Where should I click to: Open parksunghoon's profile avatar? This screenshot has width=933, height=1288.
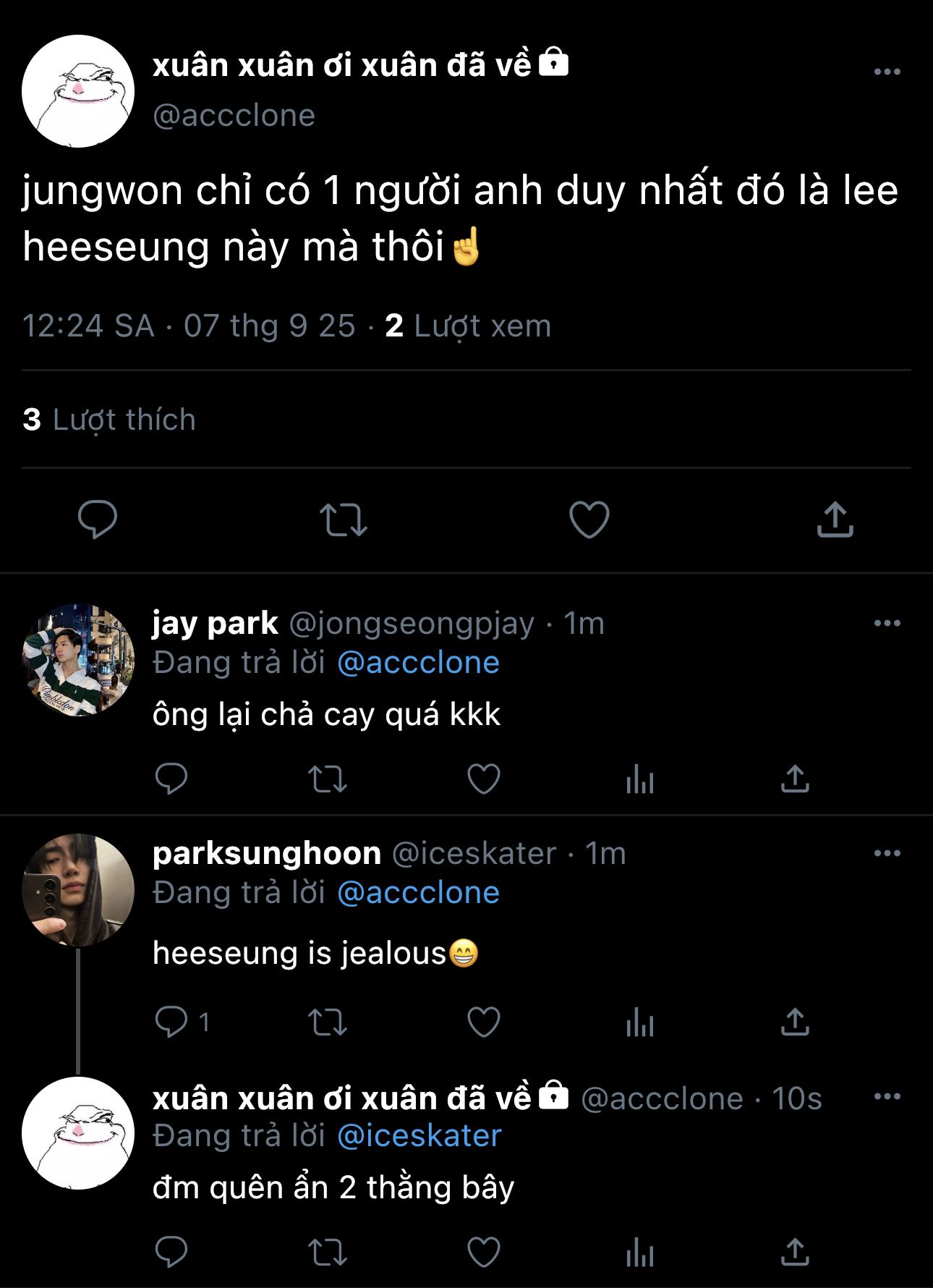pyautogui.click(x=78, y=890)
